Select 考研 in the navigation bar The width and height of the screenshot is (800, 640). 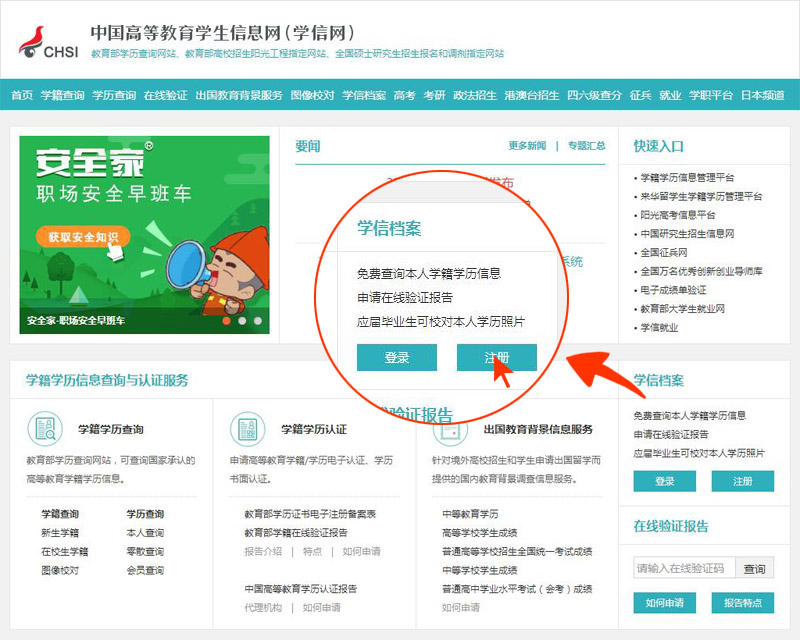point(434,95)
